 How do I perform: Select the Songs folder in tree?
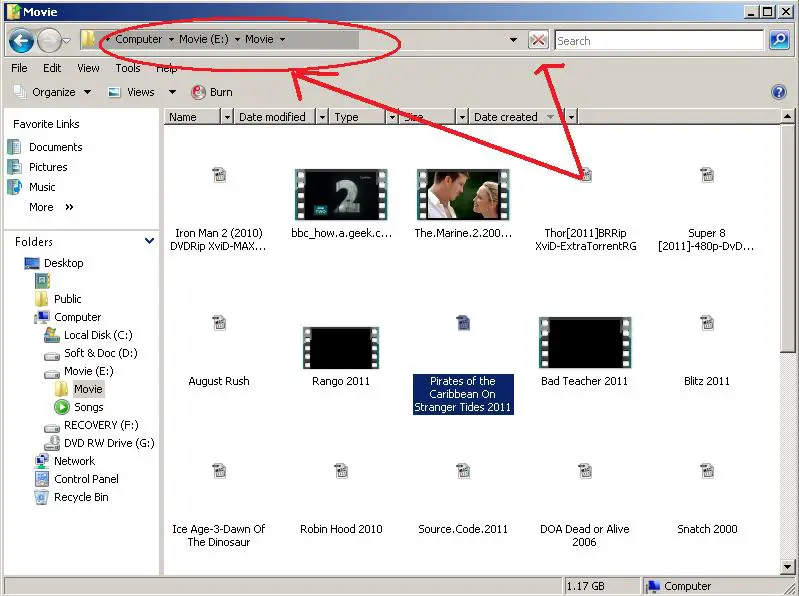click(x=88, y=407)
